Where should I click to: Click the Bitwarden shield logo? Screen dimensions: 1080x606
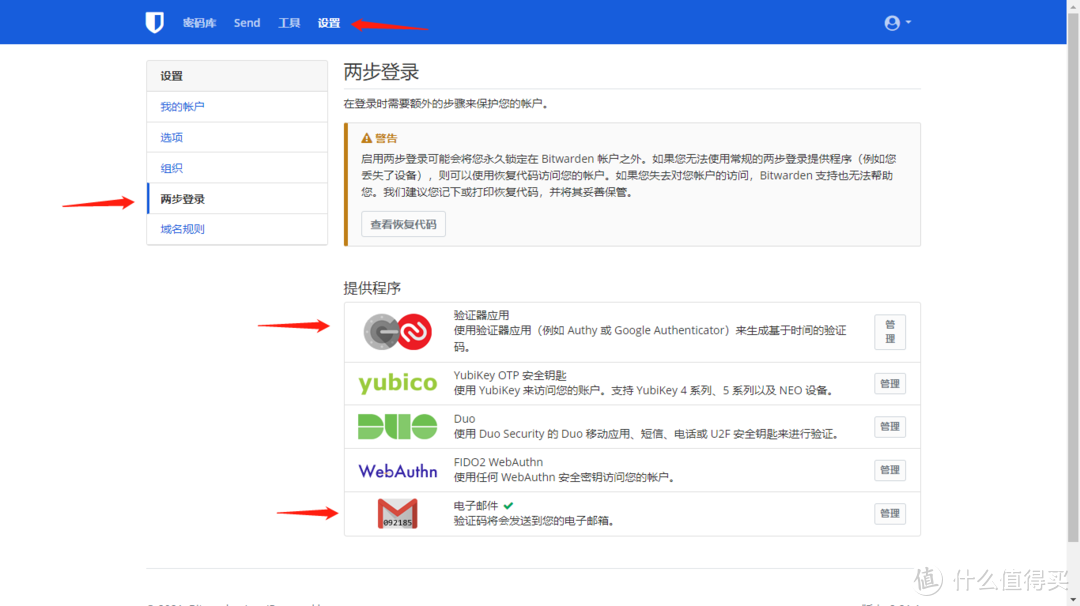(x=154, y=23)
